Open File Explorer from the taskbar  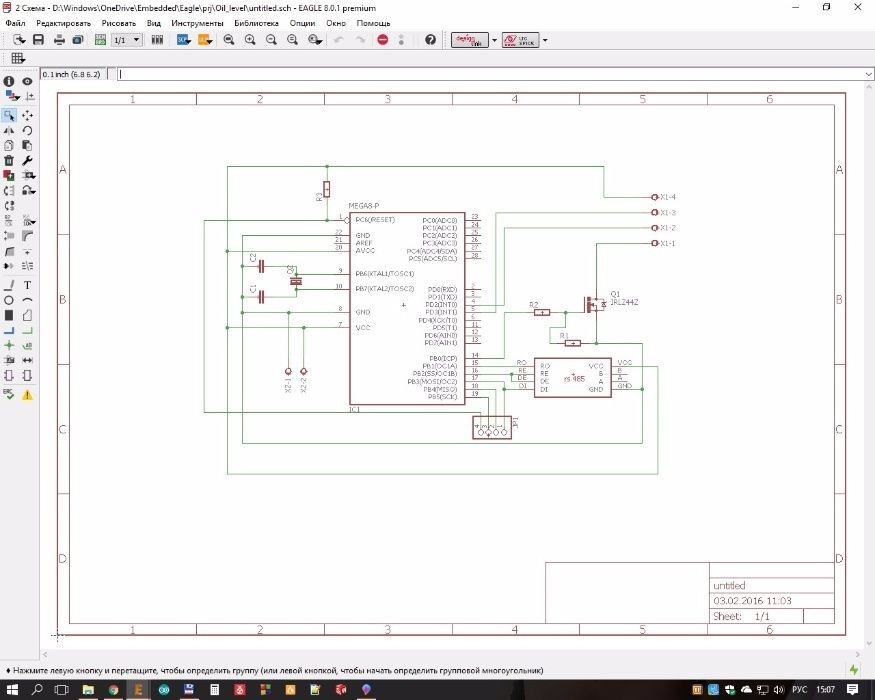[88, 689]
